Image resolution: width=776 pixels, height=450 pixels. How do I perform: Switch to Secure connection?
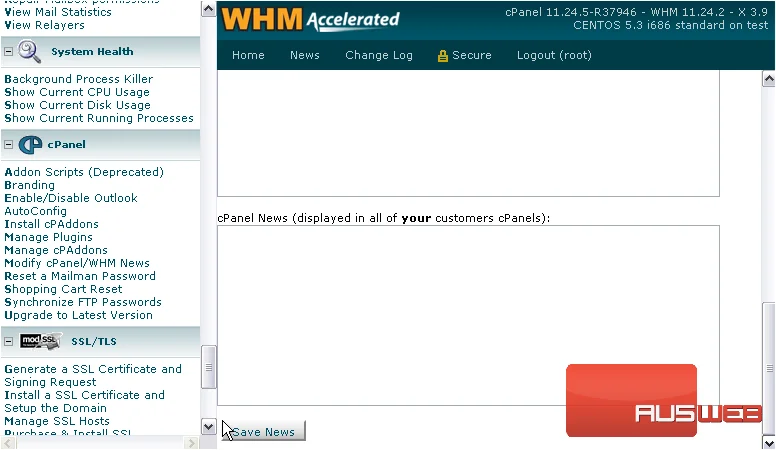tap(471, 55)
